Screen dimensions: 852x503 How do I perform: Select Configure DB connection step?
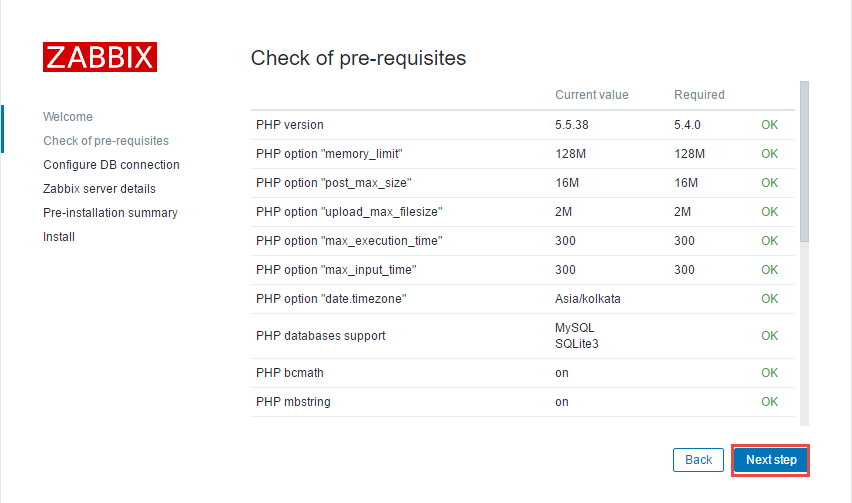[x=111, y=165]
